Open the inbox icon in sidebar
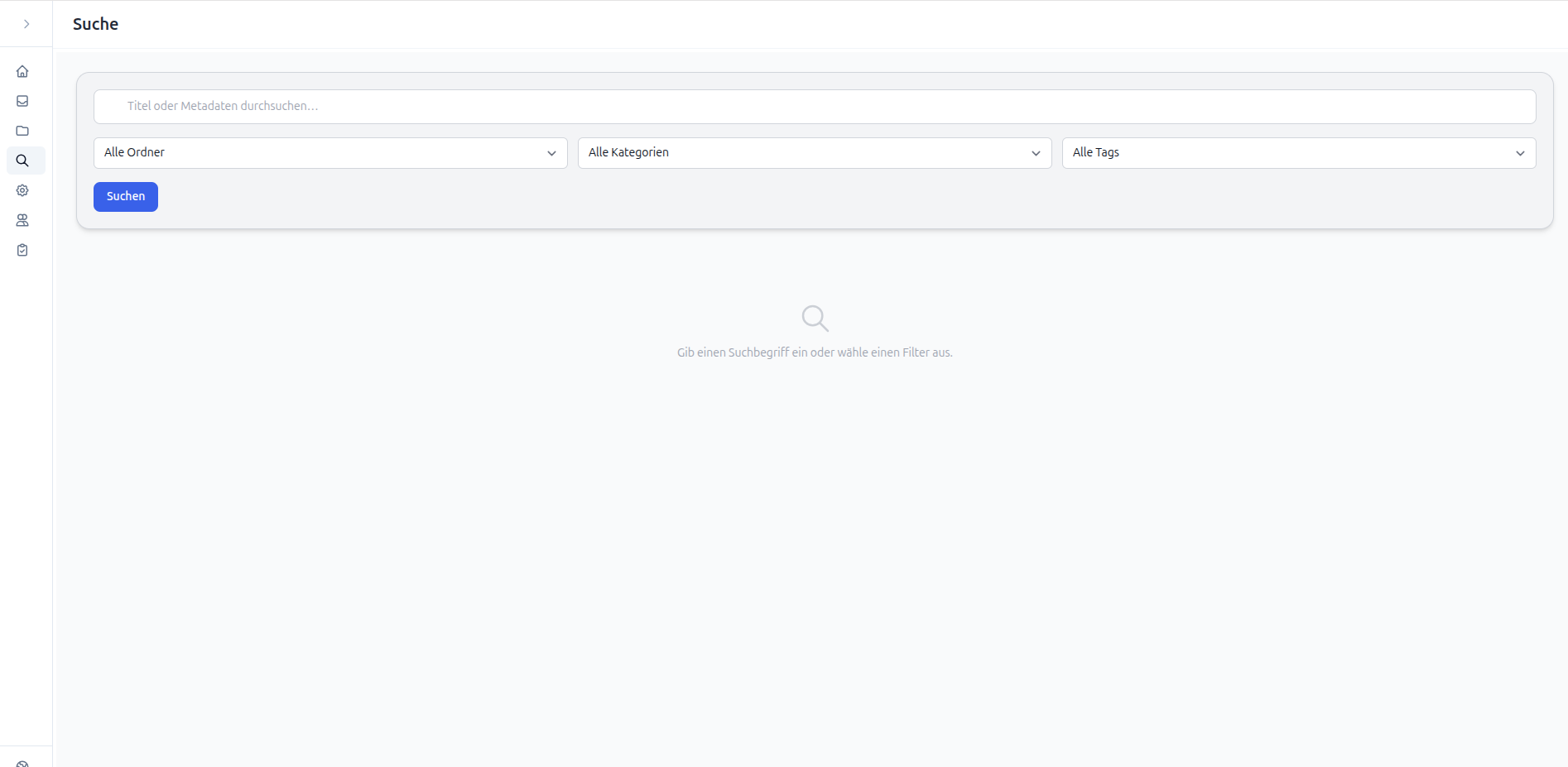 click(x=22, y=101)
